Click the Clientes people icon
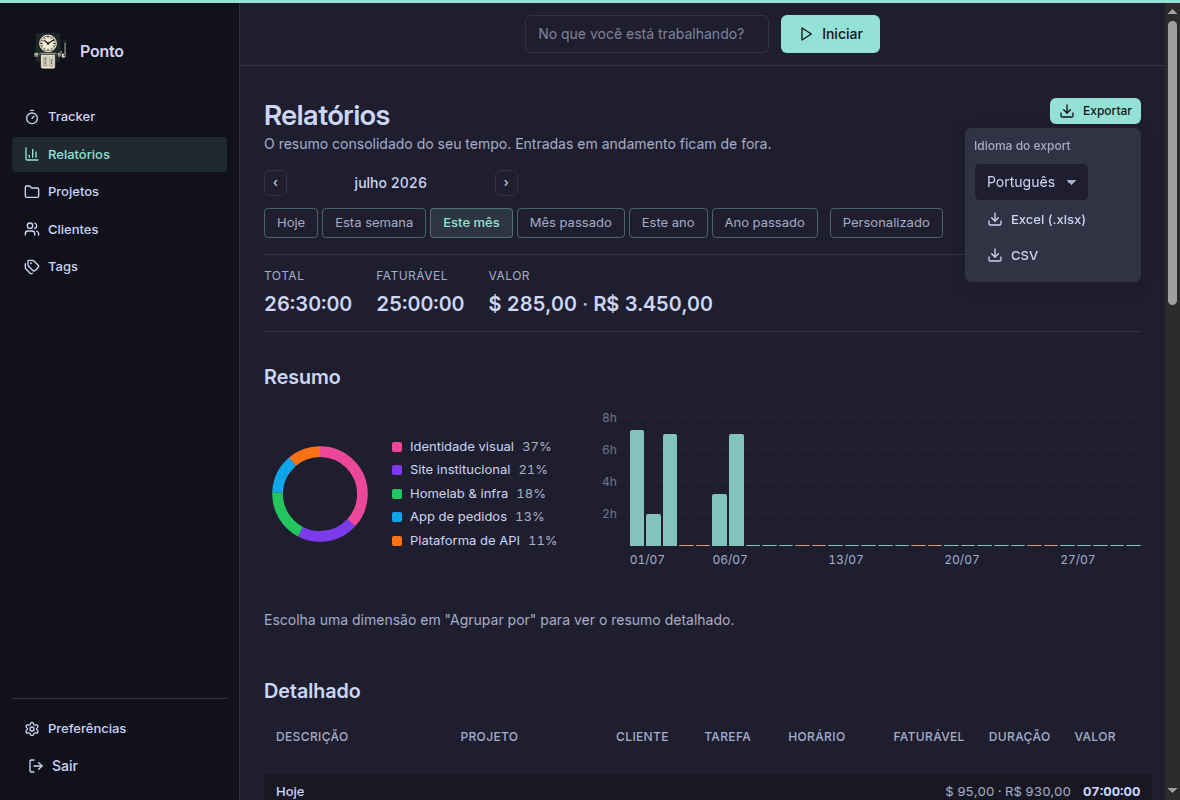 [x=32, y=230]
